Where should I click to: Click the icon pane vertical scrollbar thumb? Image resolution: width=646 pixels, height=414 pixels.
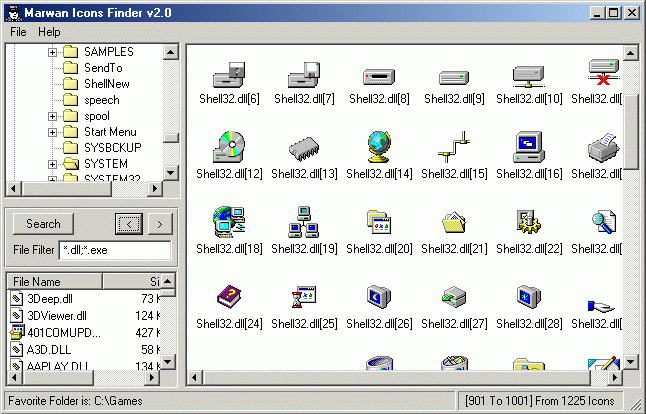point(631,131)
